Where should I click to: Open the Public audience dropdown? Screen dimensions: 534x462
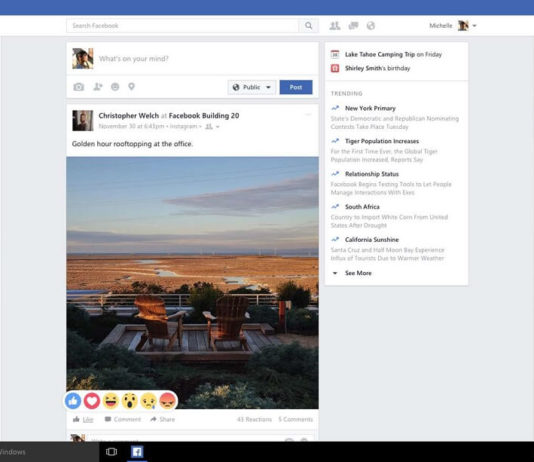(x=252, y=87)
